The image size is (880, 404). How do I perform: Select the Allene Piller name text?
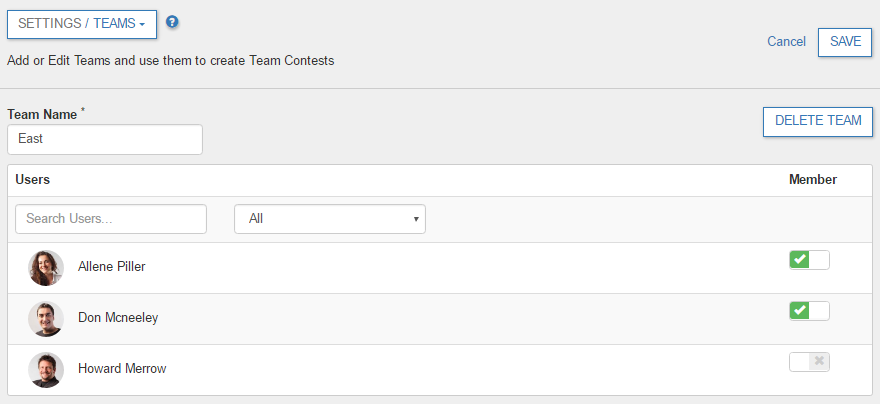point(112,268)
